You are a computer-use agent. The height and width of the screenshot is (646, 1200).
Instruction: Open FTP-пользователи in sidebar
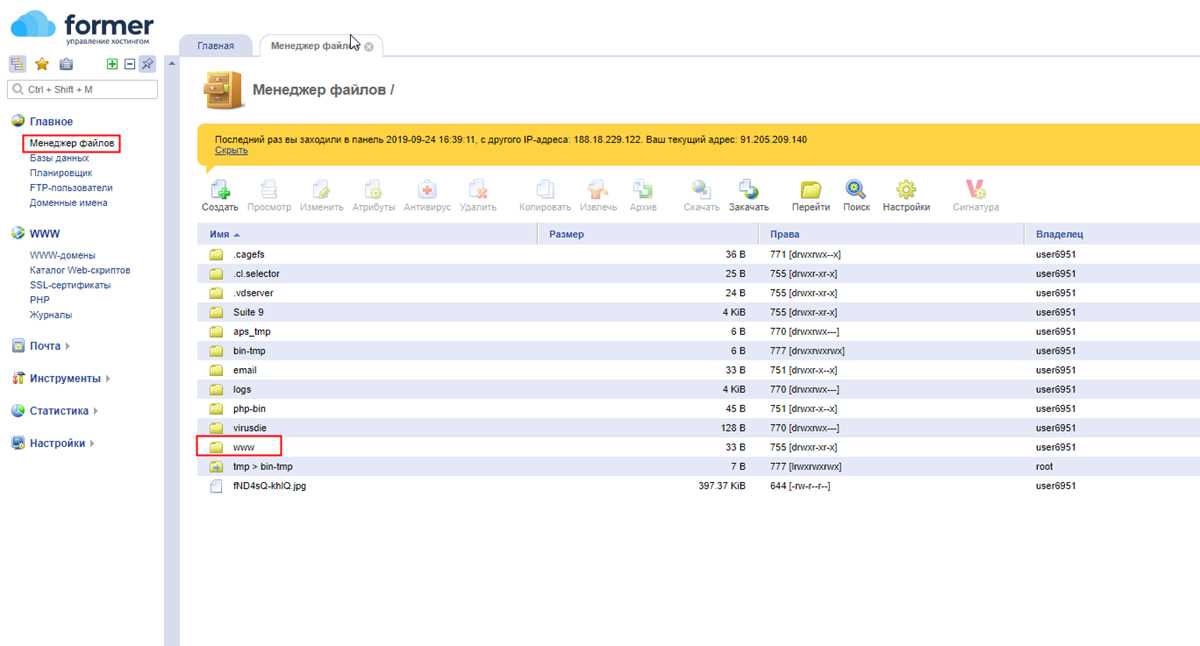point(71,188)
